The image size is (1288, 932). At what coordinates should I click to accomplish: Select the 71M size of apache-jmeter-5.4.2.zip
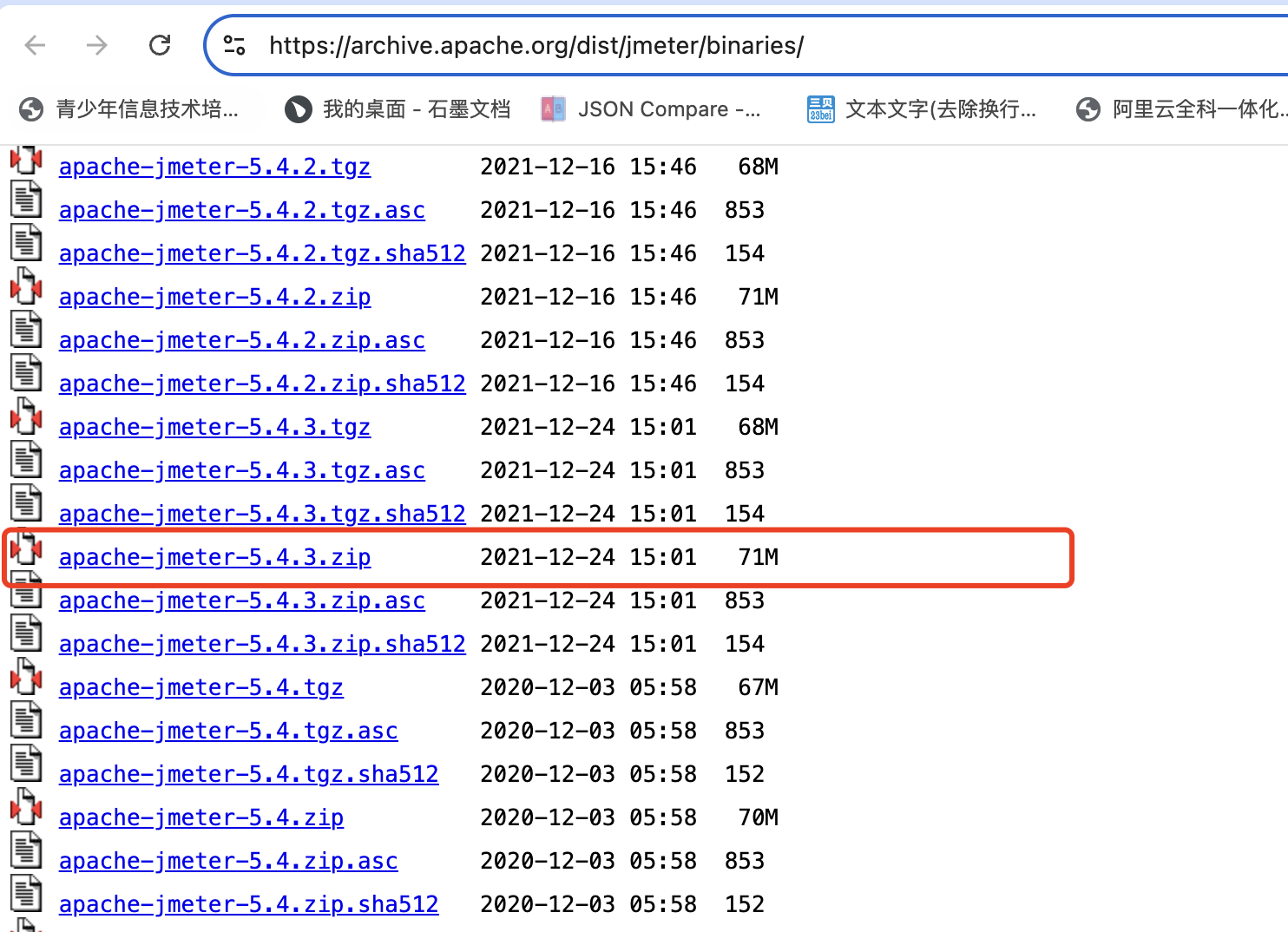tap(758, 297)
